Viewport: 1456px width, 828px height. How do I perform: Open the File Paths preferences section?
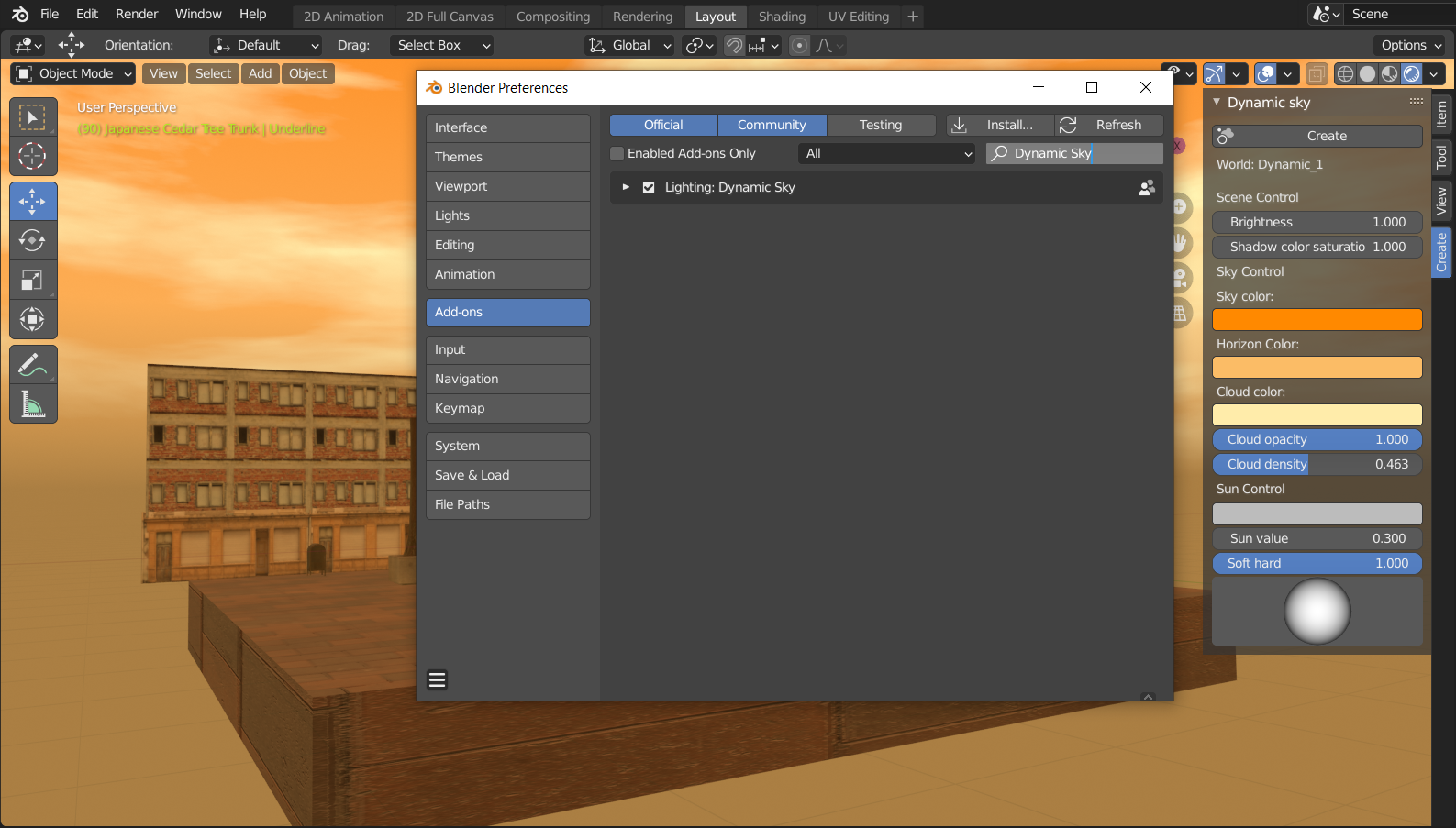point(508,504)
